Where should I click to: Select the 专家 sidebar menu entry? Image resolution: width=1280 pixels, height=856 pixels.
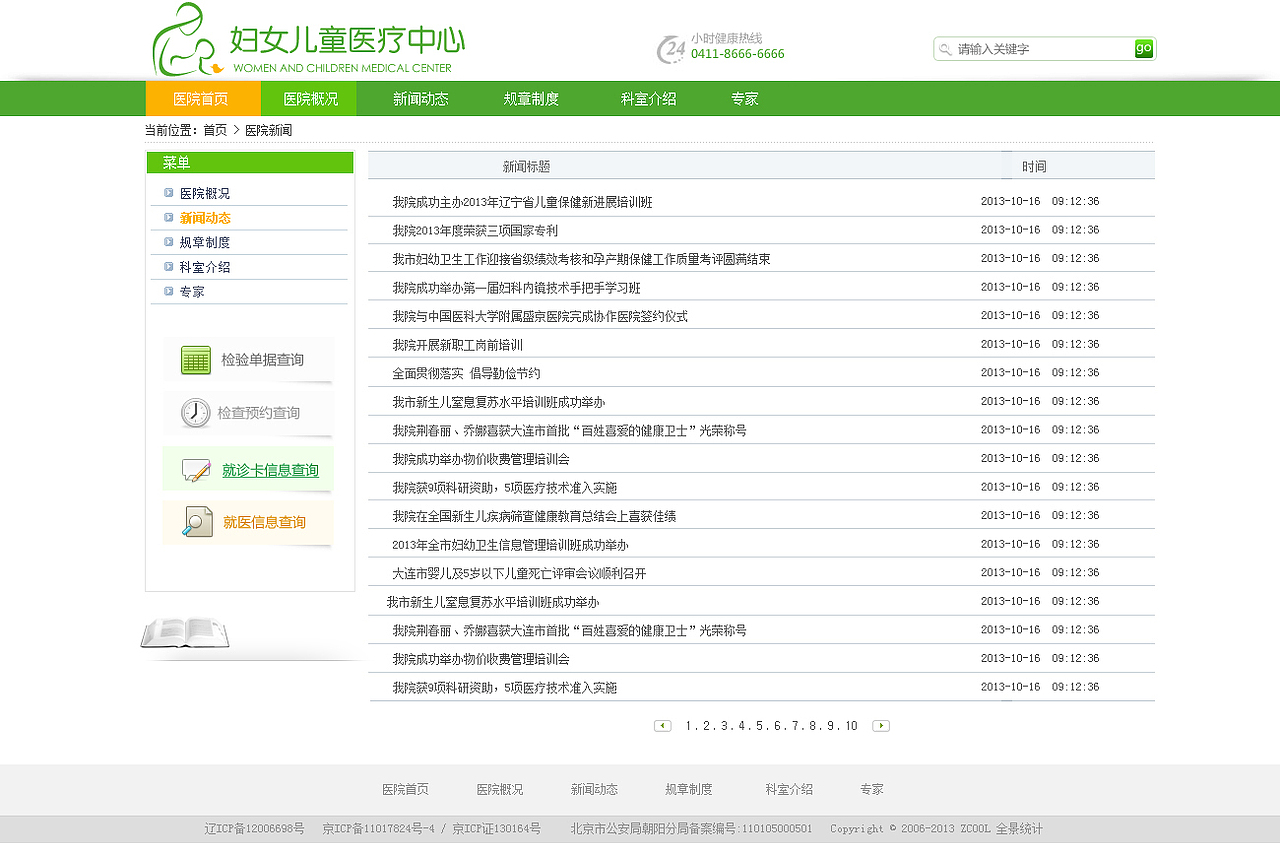193,291
